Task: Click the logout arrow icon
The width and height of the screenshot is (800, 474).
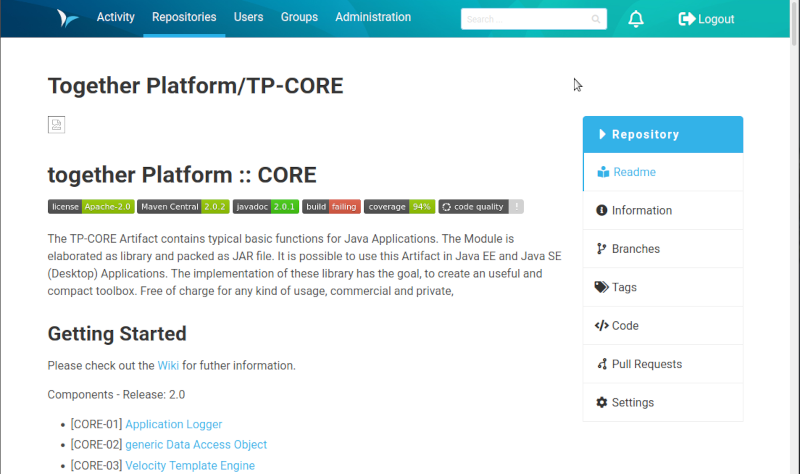Action: coord(687,19)
